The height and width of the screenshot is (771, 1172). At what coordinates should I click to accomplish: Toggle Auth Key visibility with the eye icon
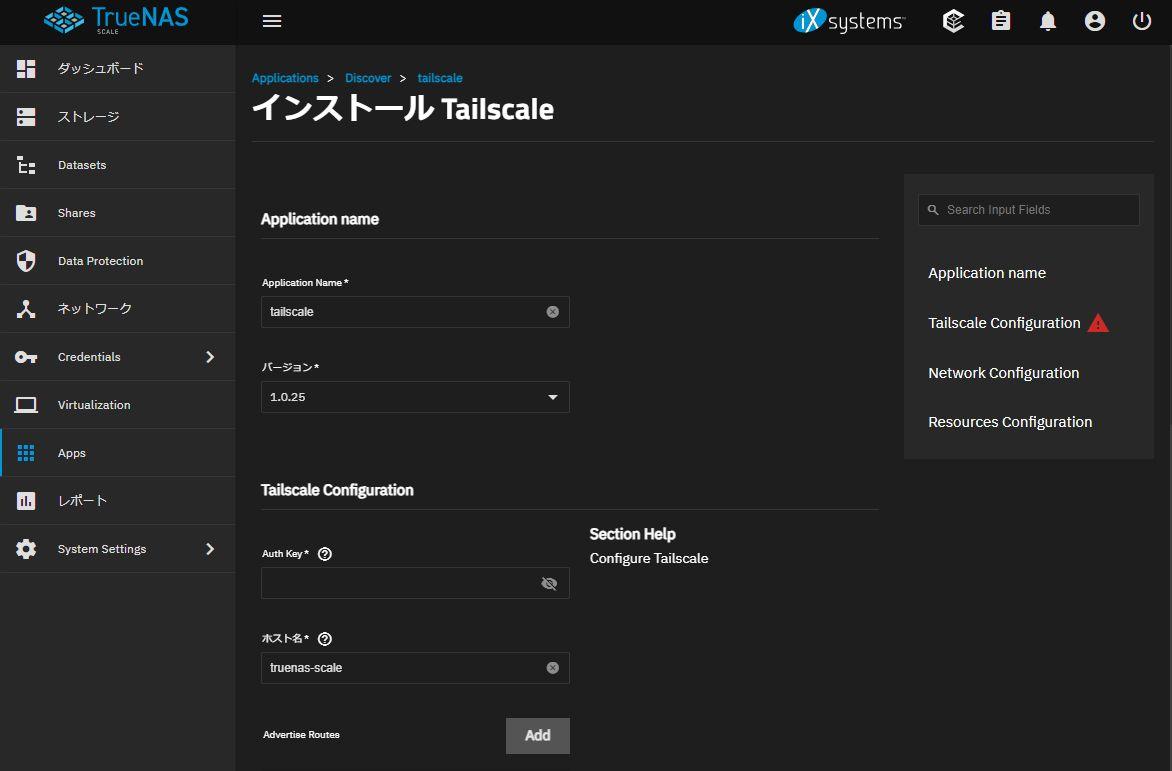point(548,583)
